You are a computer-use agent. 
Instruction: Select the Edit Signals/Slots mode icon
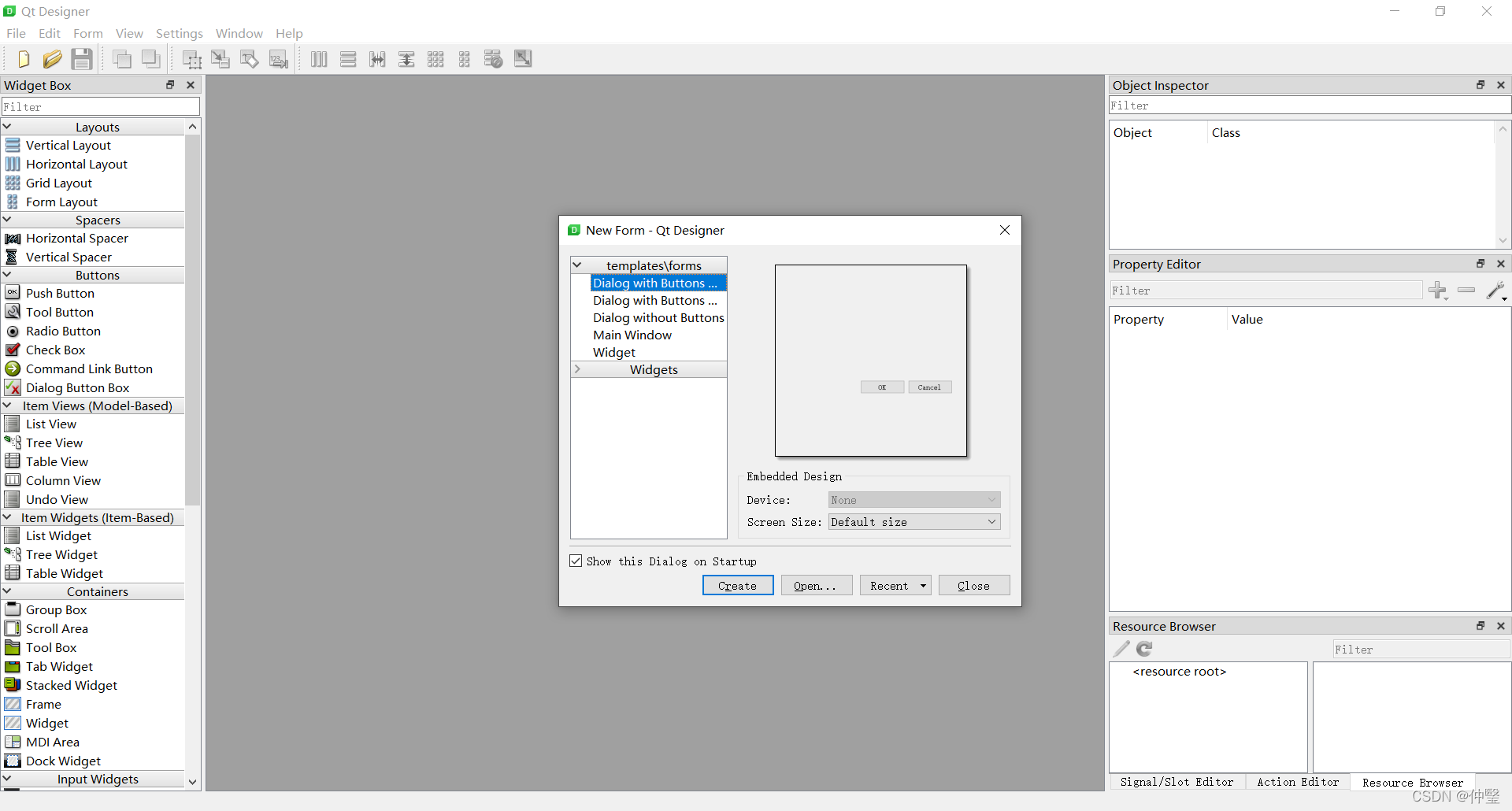click(x=220, y=59)
